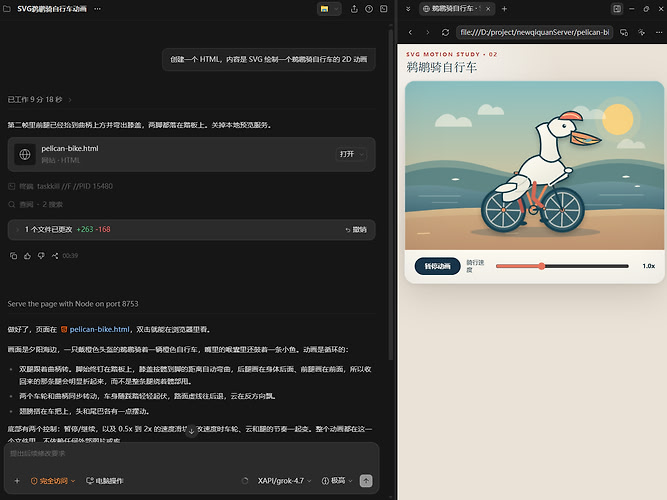Click the 'pelican-bike.html' file name on card
Screen dimensions: 667x500
pos(70,149)
